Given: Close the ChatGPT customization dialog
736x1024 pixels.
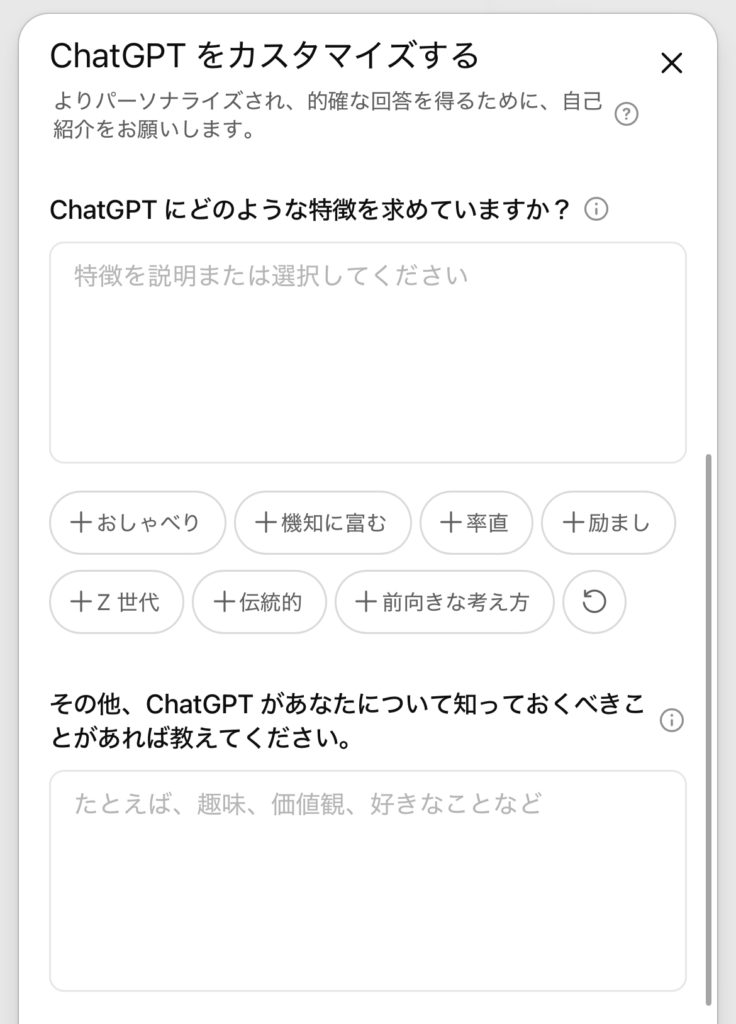Looking at the screenshot, I should 672,64.
